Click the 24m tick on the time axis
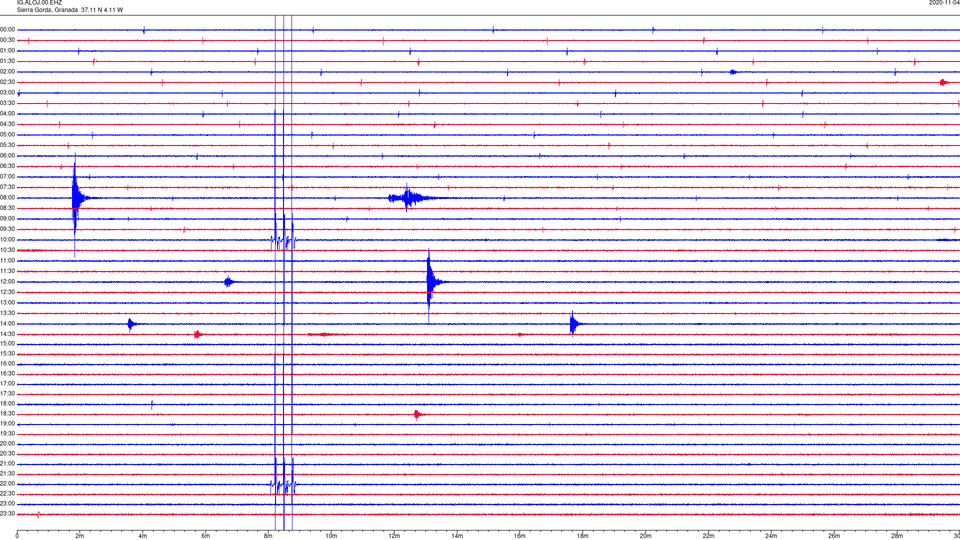This screenshot has width=960, height=540. pyautogui.click(x=771, y=536)
